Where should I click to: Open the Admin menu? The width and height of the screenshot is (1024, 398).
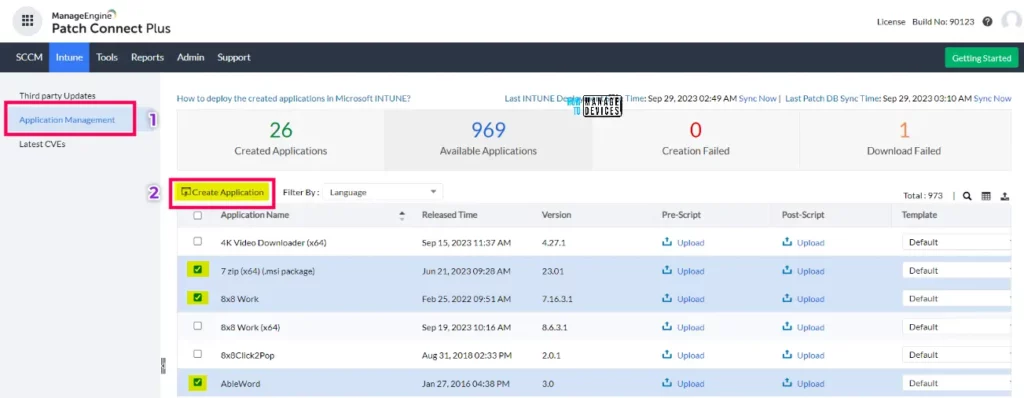(191, 58)
